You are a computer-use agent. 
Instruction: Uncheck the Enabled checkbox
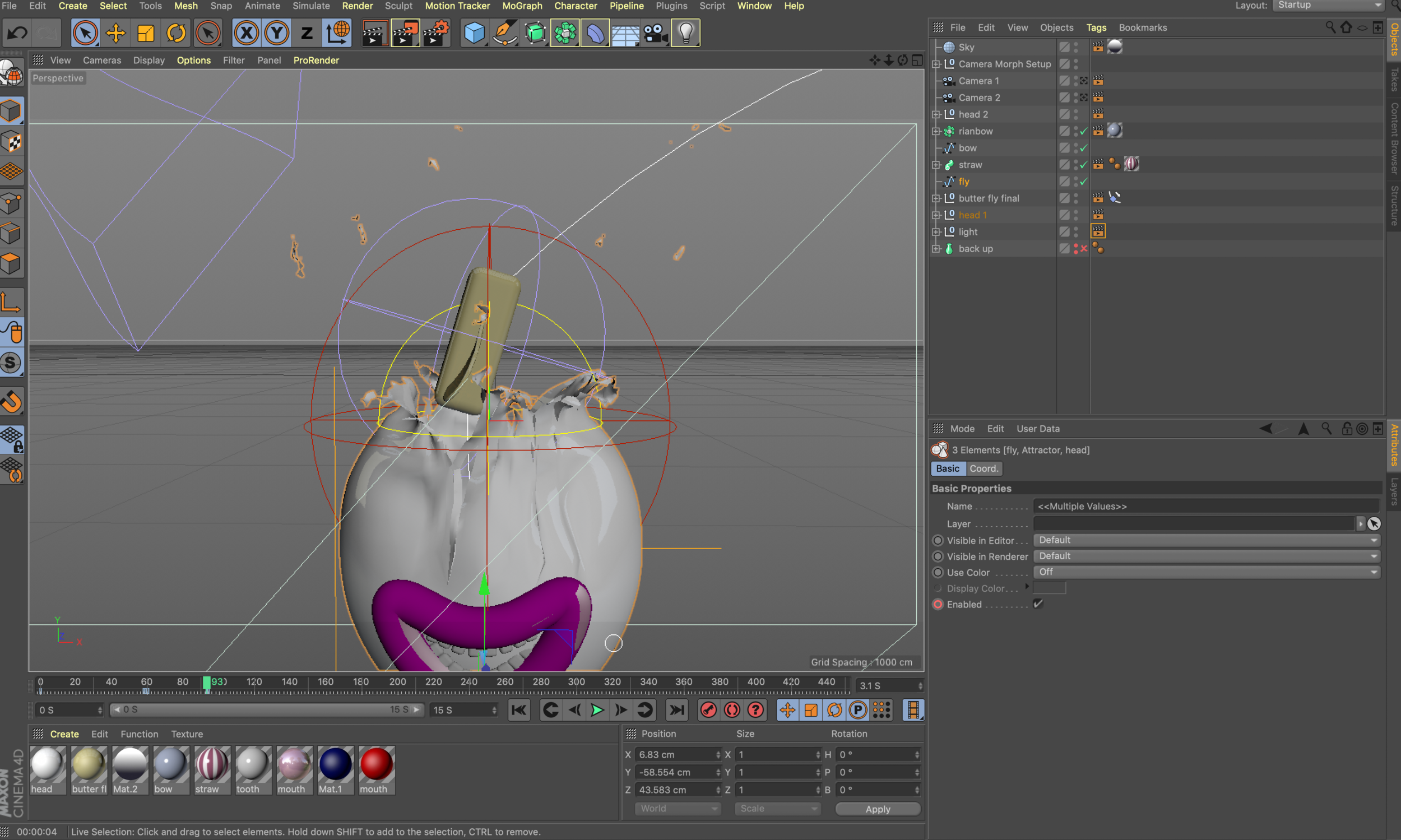click(x=1038, y=604)
